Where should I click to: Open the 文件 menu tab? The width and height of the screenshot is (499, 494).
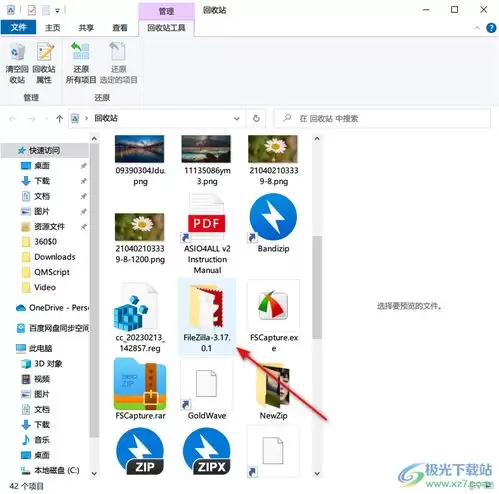18,27
